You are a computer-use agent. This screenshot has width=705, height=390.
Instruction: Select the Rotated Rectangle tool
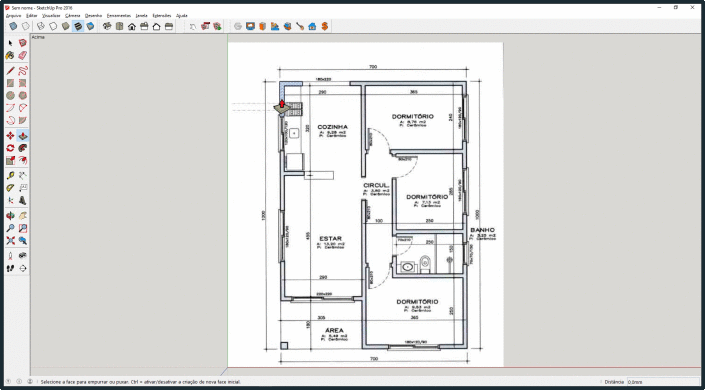coord(22,83)
